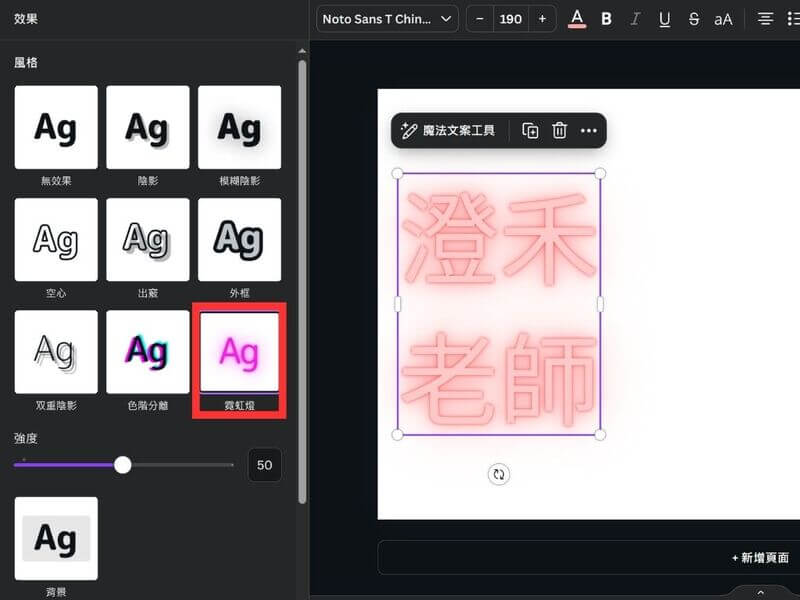The height and width of the screenshot is (600, 800).
Task: Delete the selected text element
Action: point(560,130)
